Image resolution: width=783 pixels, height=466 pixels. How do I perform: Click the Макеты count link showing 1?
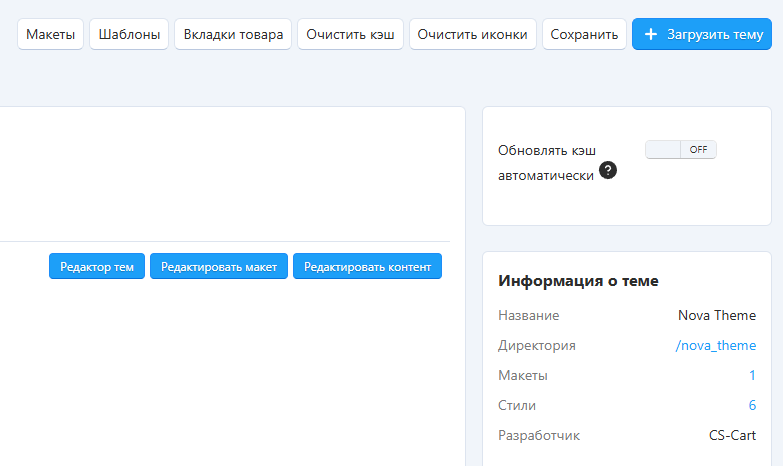752,375
